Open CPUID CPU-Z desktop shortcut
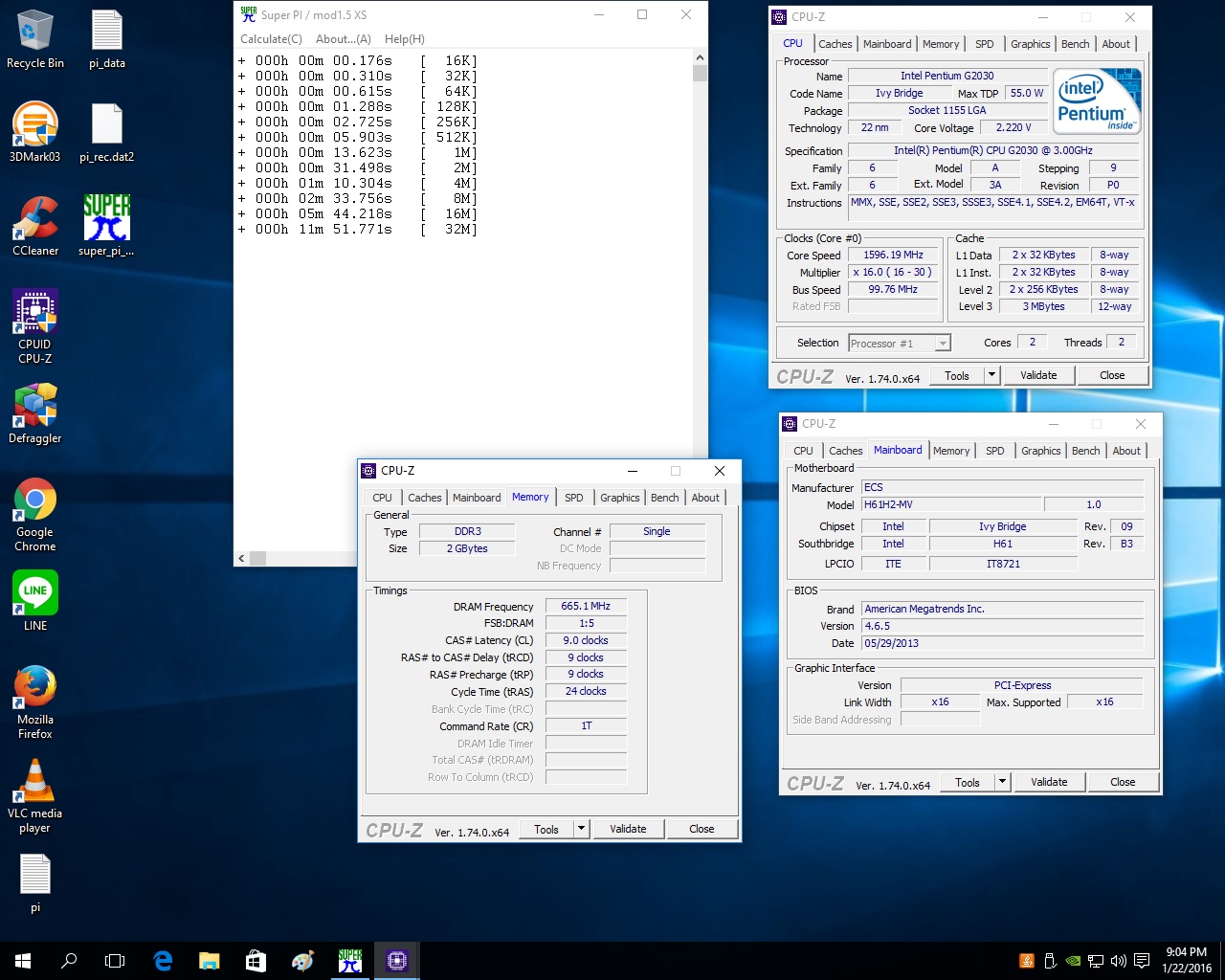Viewport: 1225px width, 980px height. pos(34,326)
